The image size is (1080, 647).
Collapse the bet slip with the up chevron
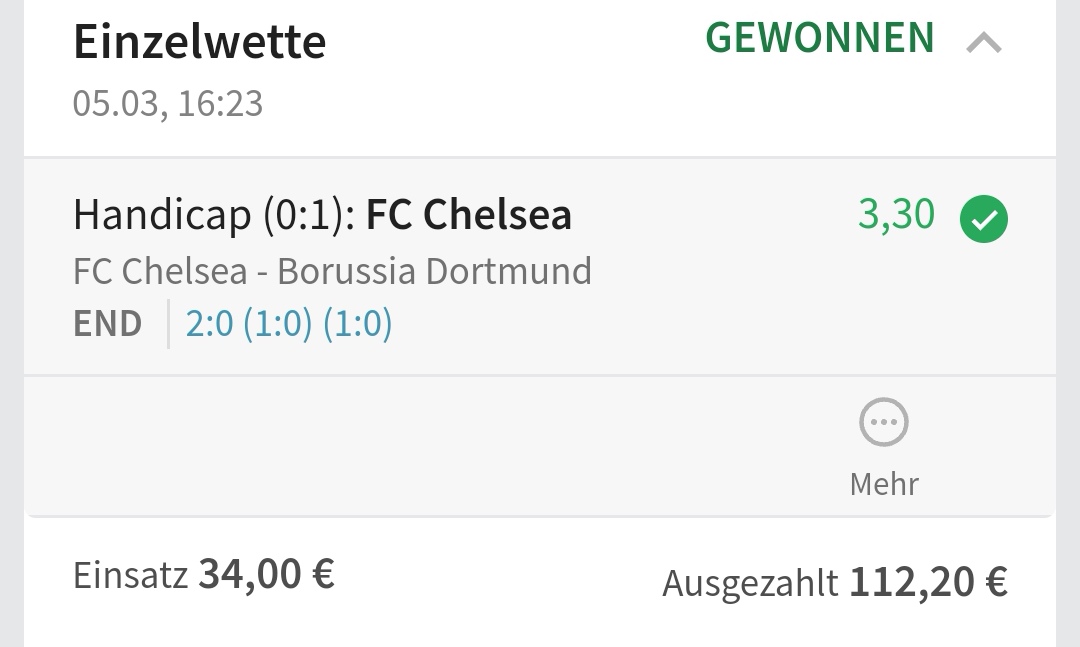(x=984, y=43)
